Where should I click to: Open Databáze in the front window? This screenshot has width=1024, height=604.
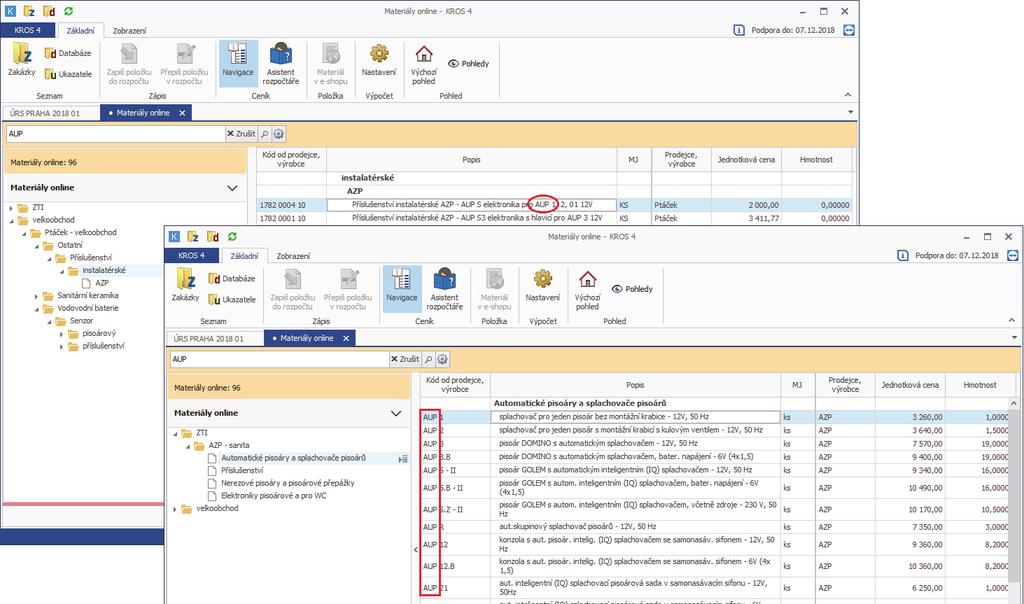(232, 278)
